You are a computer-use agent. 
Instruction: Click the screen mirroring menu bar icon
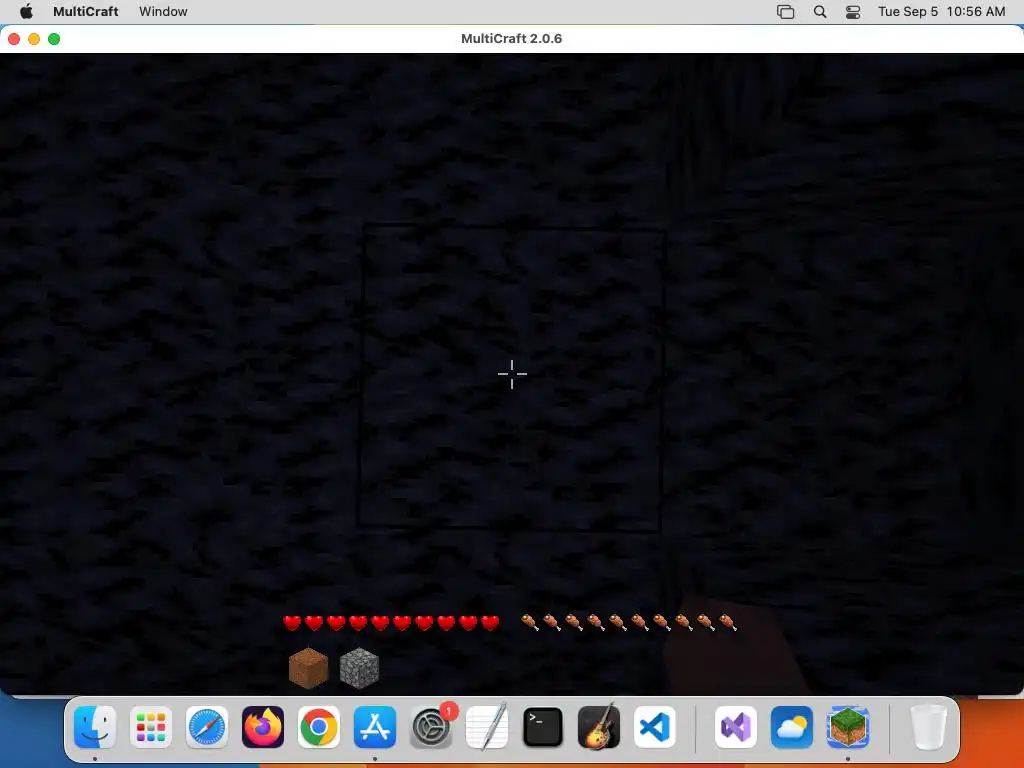click(x=786, y=11)
